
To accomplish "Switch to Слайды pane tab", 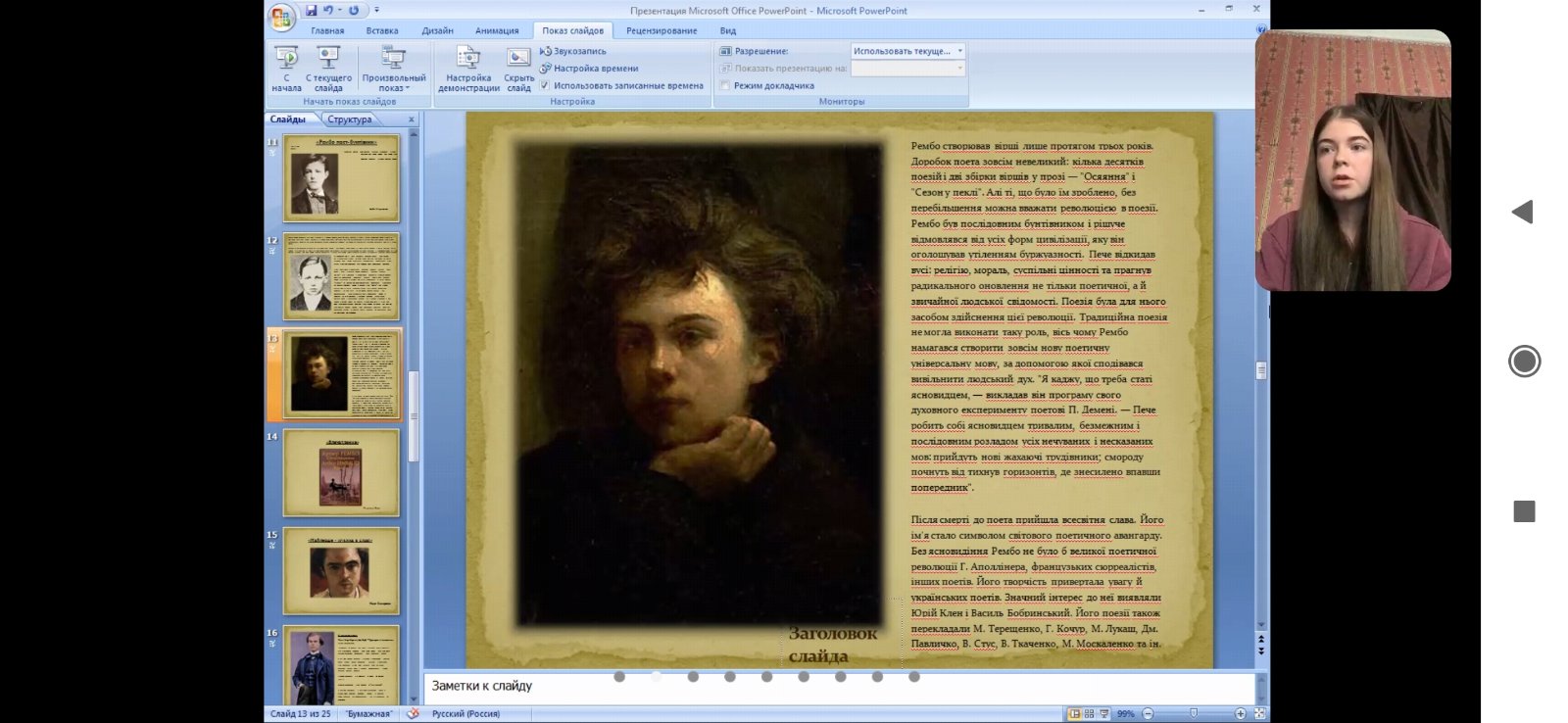I will point(289,120).
